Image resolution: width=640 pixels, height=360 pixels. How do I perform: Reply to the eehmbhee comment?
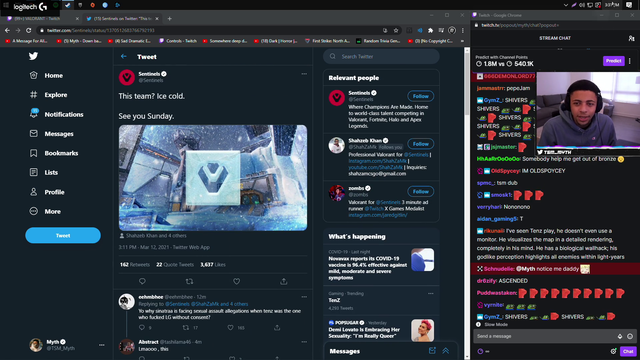pyautogui.click(x=142, y=327)
